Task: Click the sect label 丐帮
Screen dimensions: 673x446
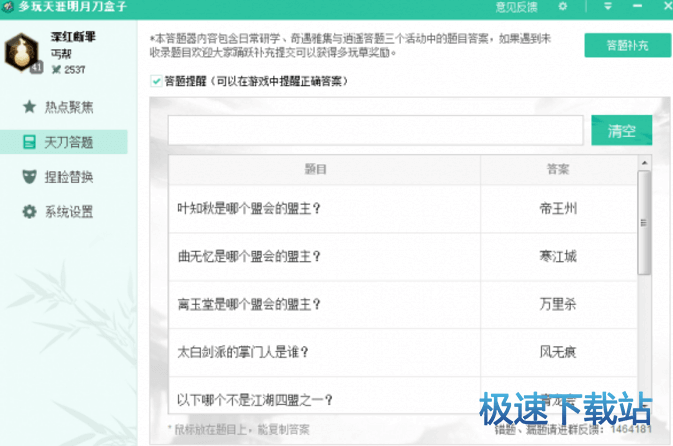Action: [x=61, y=54]
